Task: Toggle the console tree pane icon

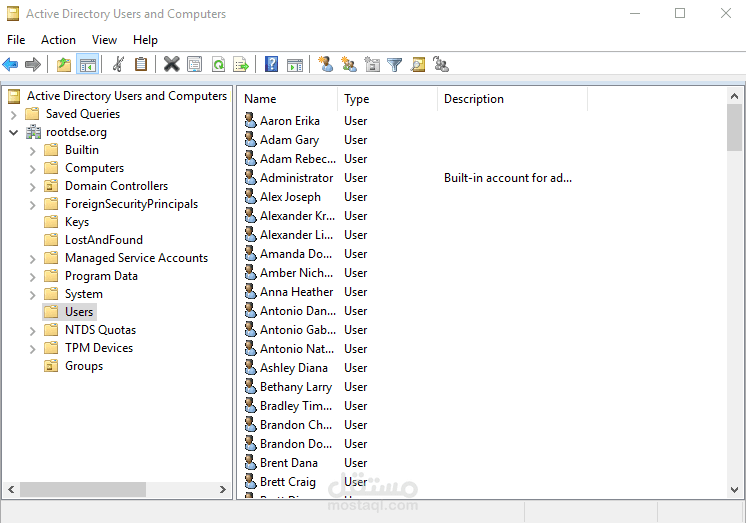Action: click(x=88, y=64)
